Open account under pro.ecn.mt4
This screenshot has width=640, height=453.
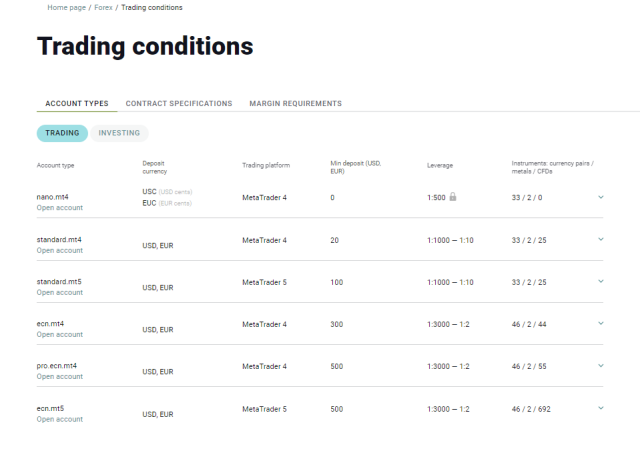tap(60, 377)
